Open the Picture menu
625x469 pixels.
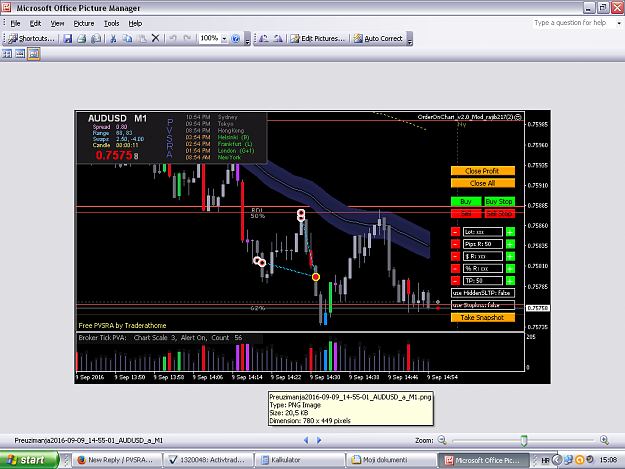84,23
